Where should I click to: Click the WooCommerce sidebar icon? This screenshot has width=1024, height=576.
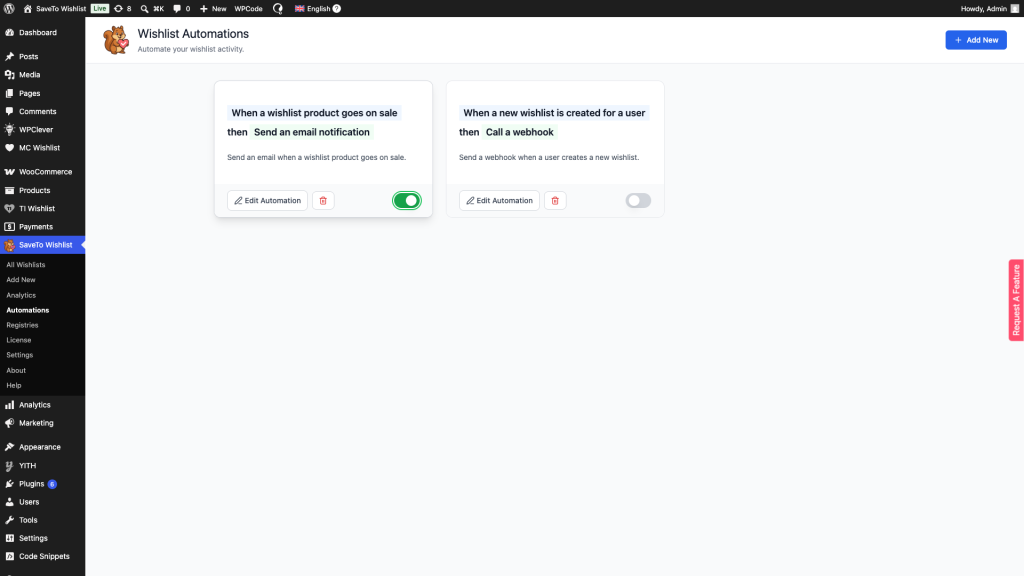[9, 172]
